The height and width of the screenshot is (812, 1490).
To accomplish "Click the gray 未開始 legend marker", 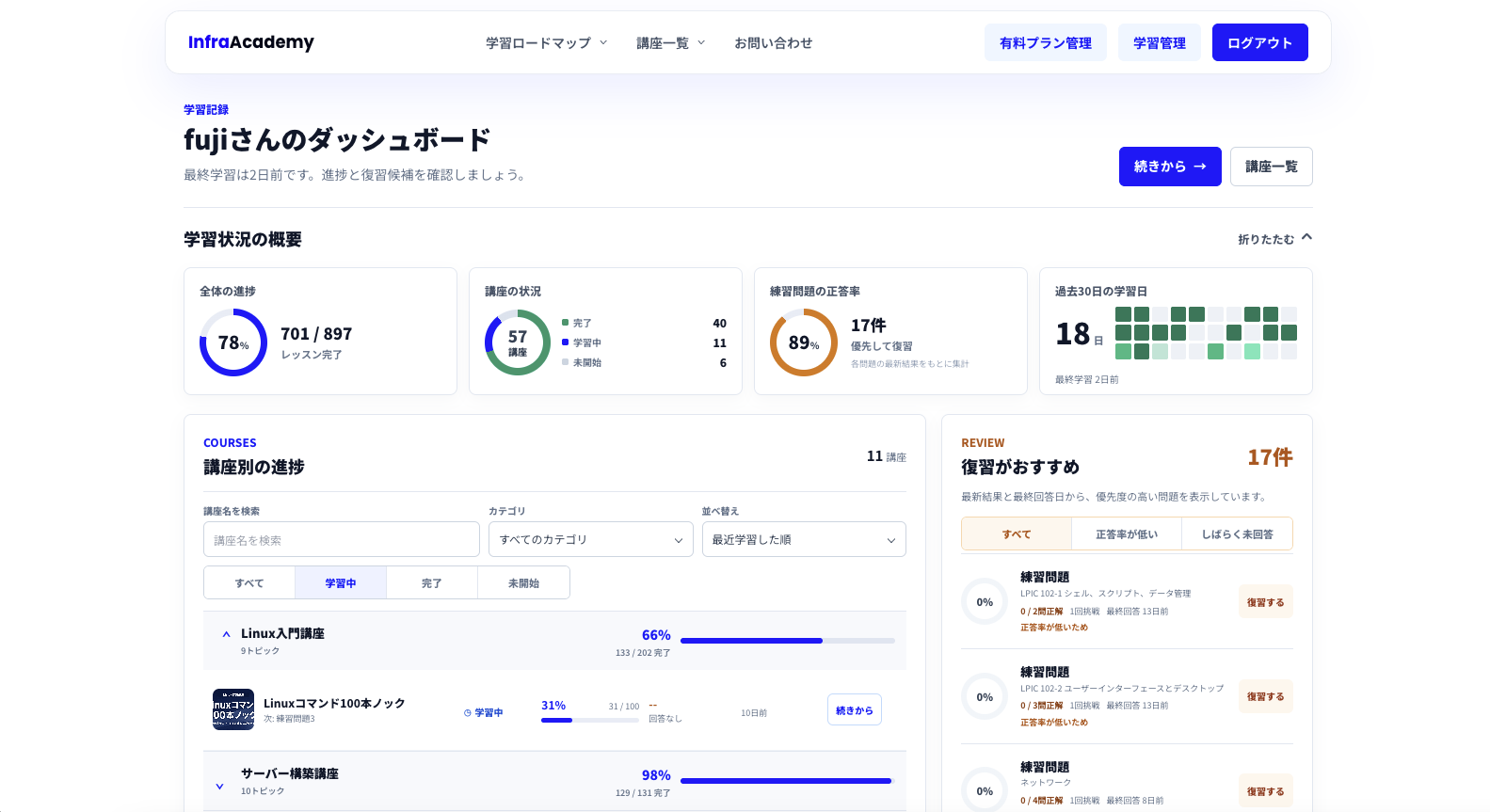I will pos(565,362).
